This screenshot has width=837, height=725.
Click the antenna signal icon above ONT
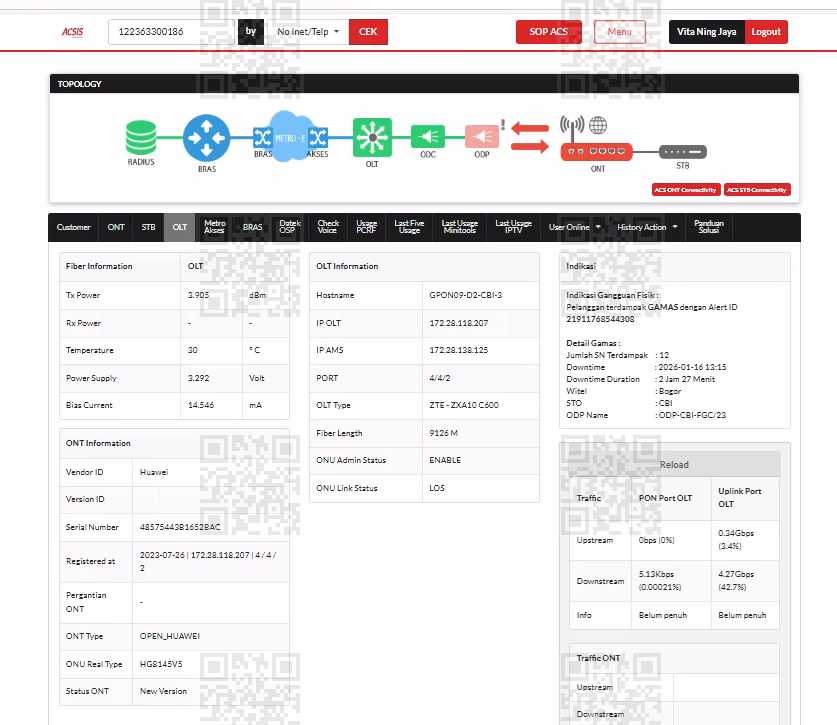click(572, 128)
